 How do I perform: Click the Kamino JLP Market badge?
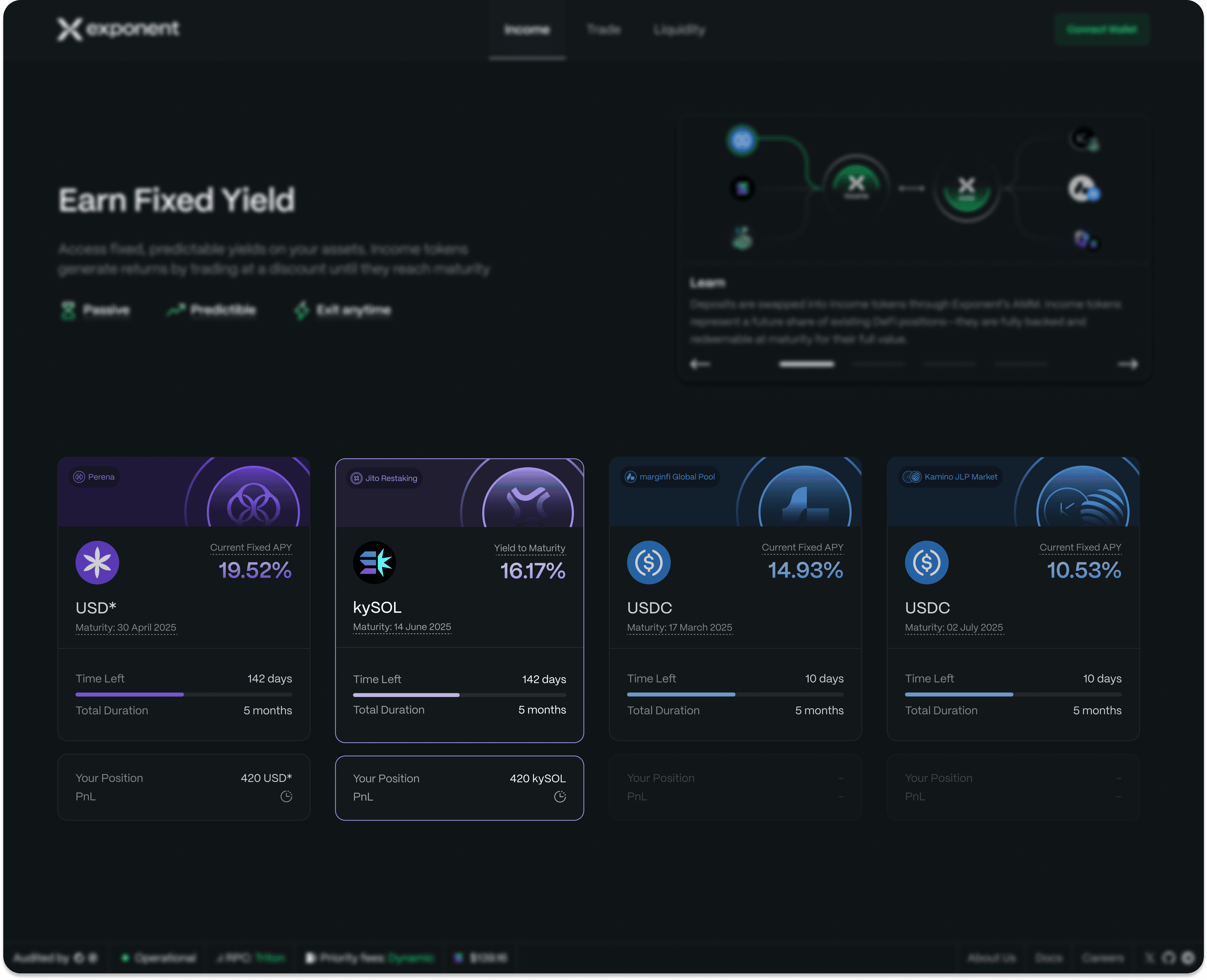click(x=950, y=477)
